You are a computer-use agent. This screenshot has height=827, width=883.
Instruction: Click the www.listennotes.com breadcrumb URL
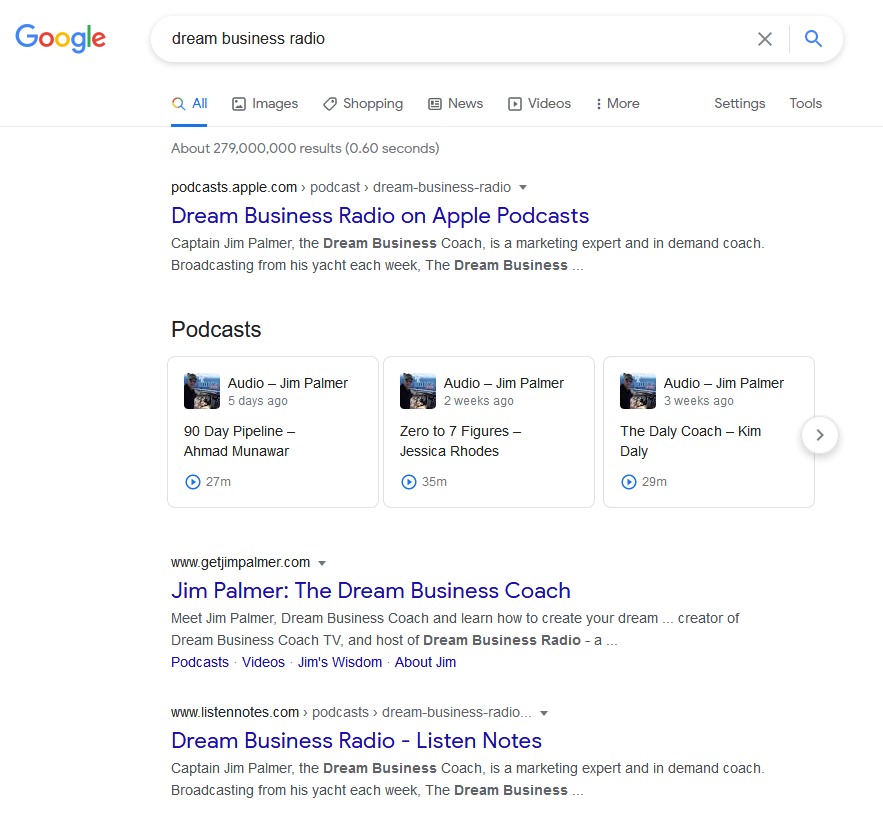tap(351, 712)
